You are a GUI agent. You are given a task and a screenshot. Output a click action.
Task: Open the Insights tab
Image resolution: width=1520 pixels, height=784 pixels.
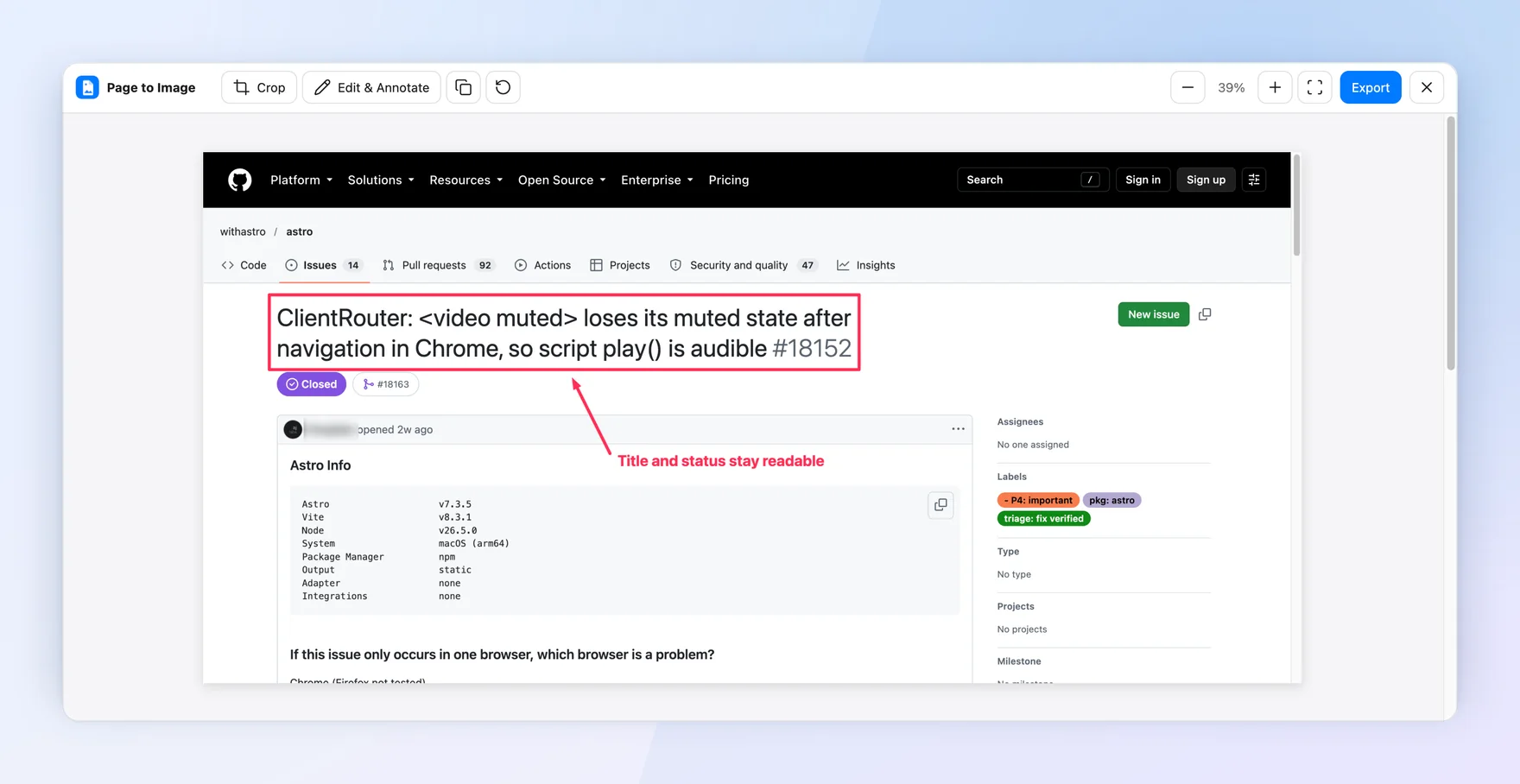[866, 265]
